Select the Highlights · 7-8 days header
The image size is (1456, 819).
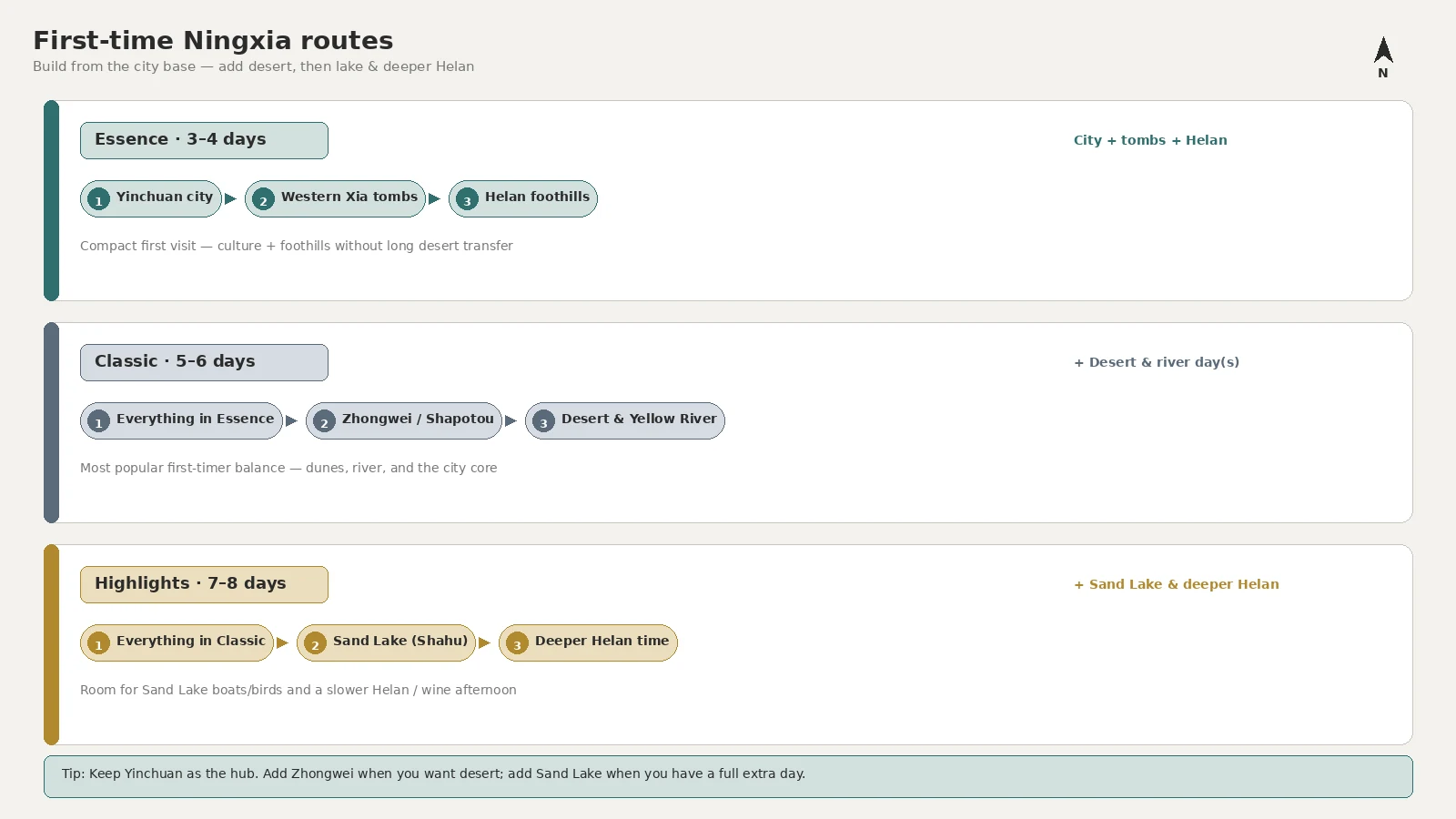click(204, 584)
